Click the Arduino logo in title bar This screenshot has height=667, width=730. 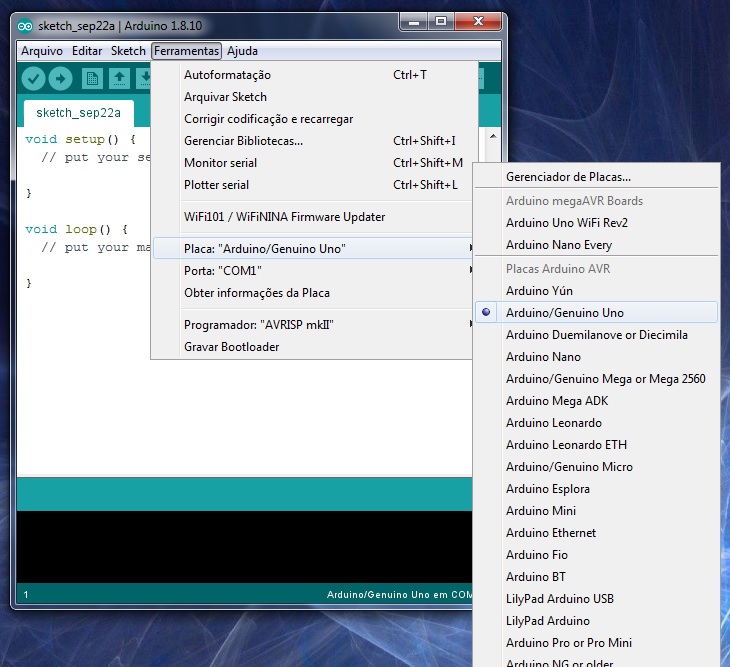[25, 24]
